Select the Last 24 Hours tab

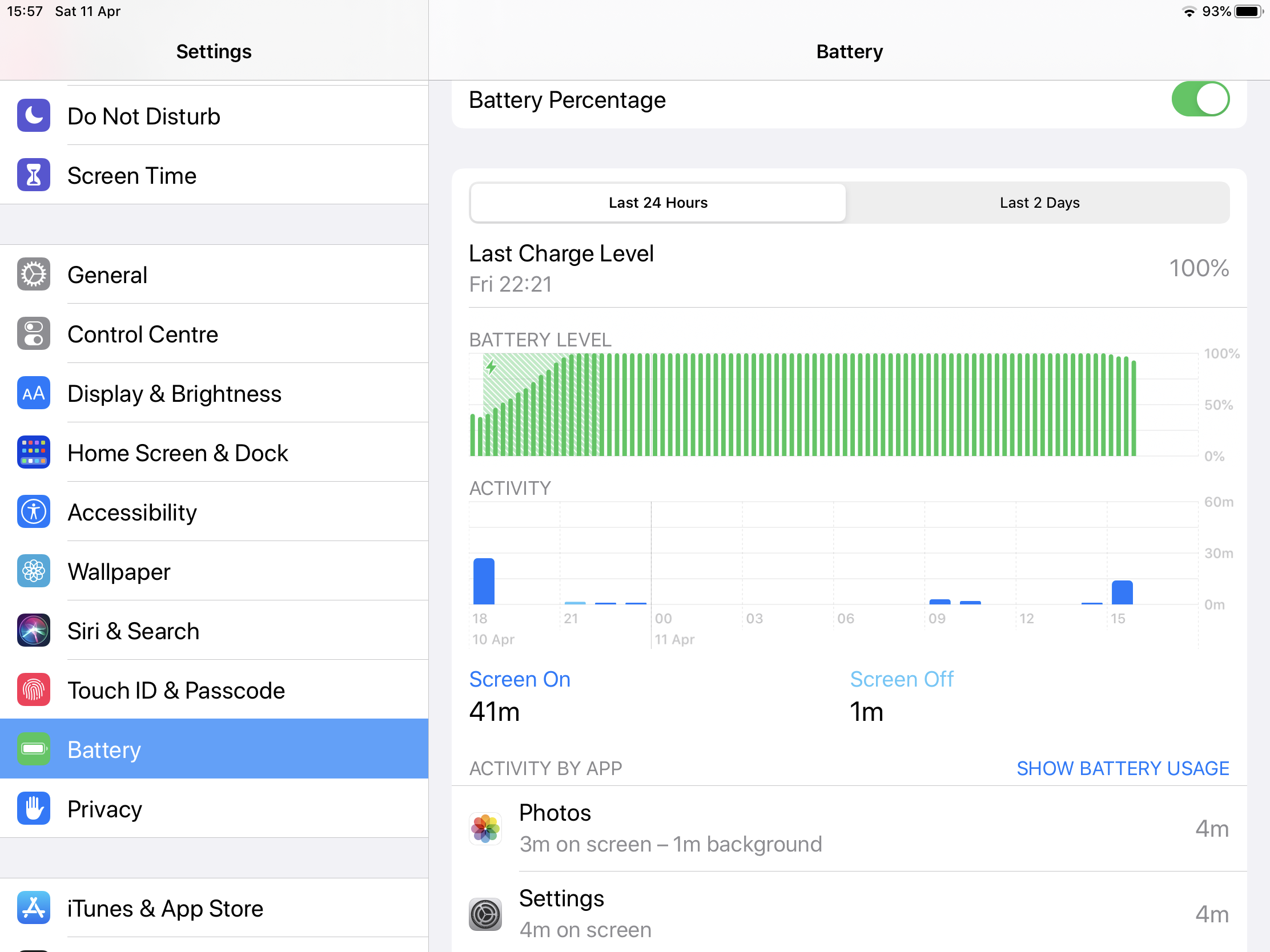pyautogui.click(x=658, y=203)
